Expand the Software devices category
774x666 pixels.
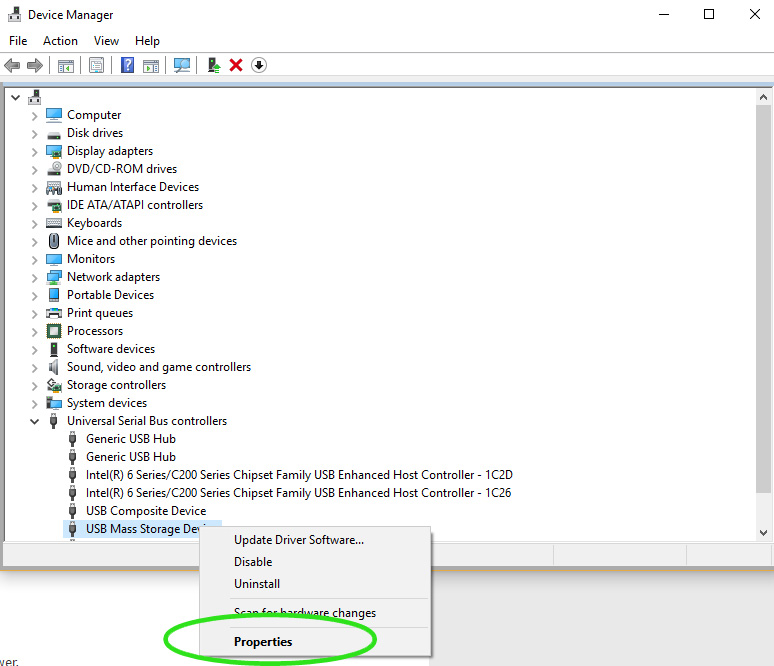[x=34, y=350]
